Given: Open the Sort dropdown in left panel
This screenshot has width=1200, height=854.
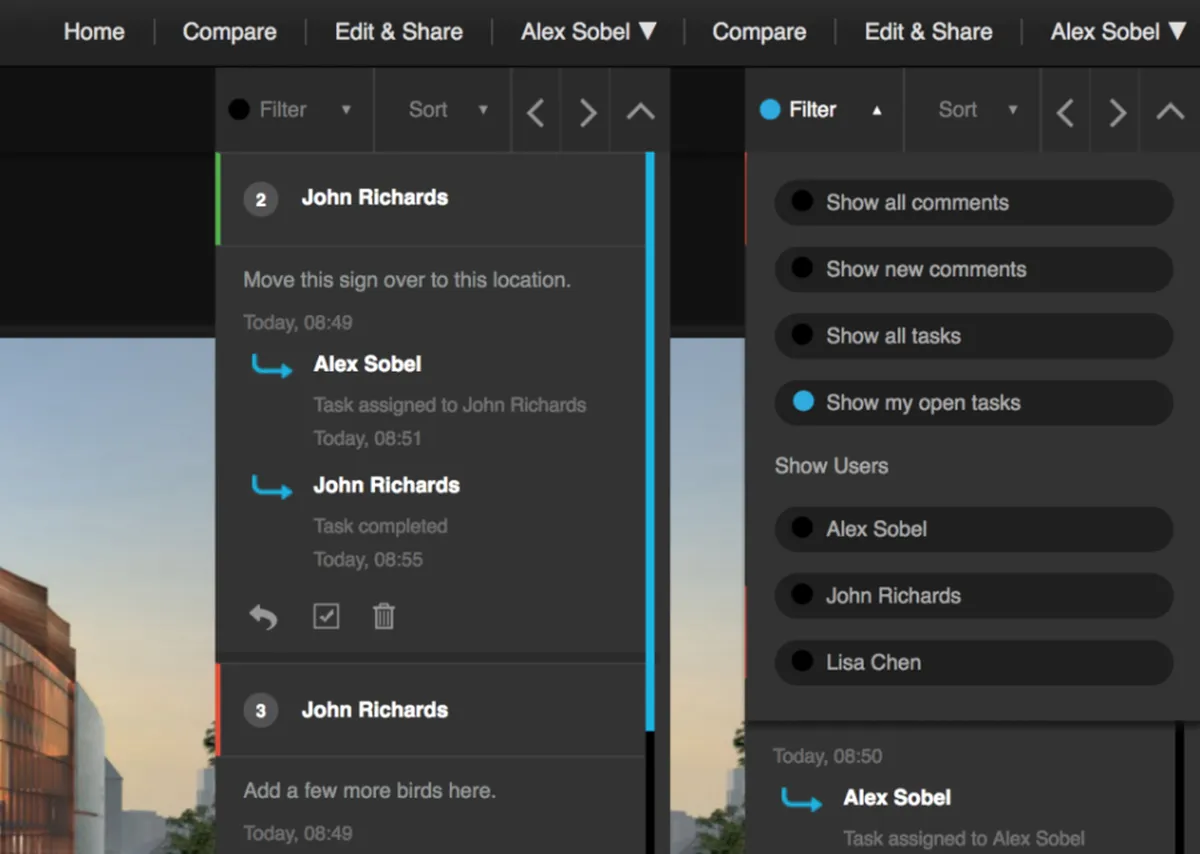Looking at the screenshot, I should point(444,110).
